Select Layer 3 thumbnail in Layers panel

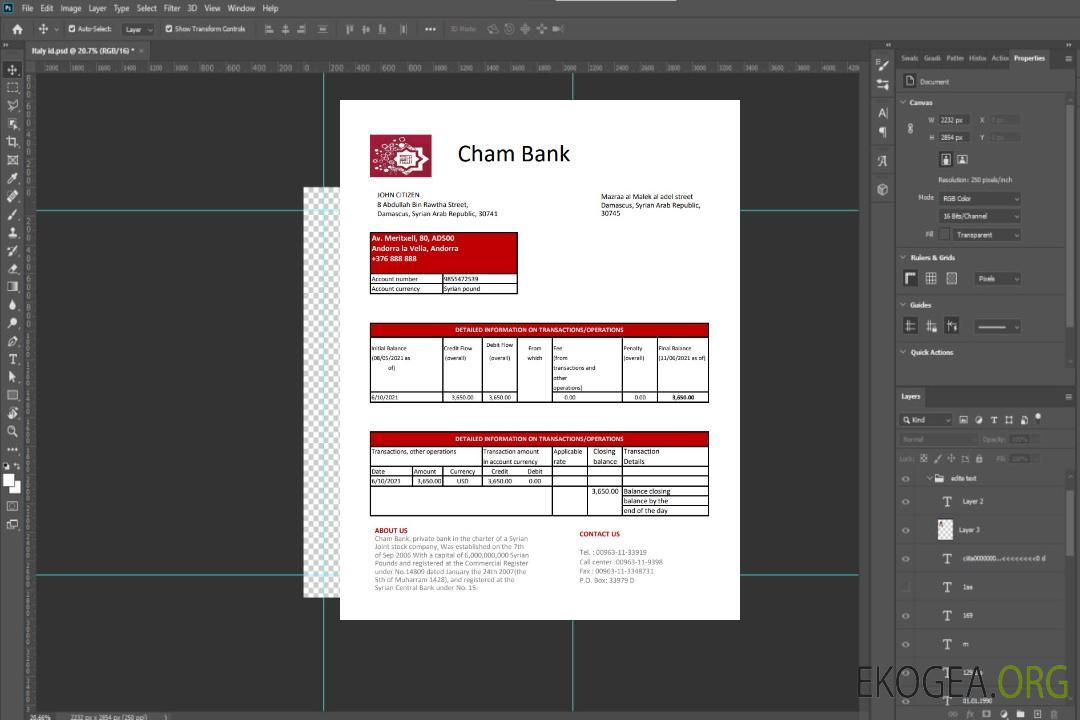tap(945, 530)
